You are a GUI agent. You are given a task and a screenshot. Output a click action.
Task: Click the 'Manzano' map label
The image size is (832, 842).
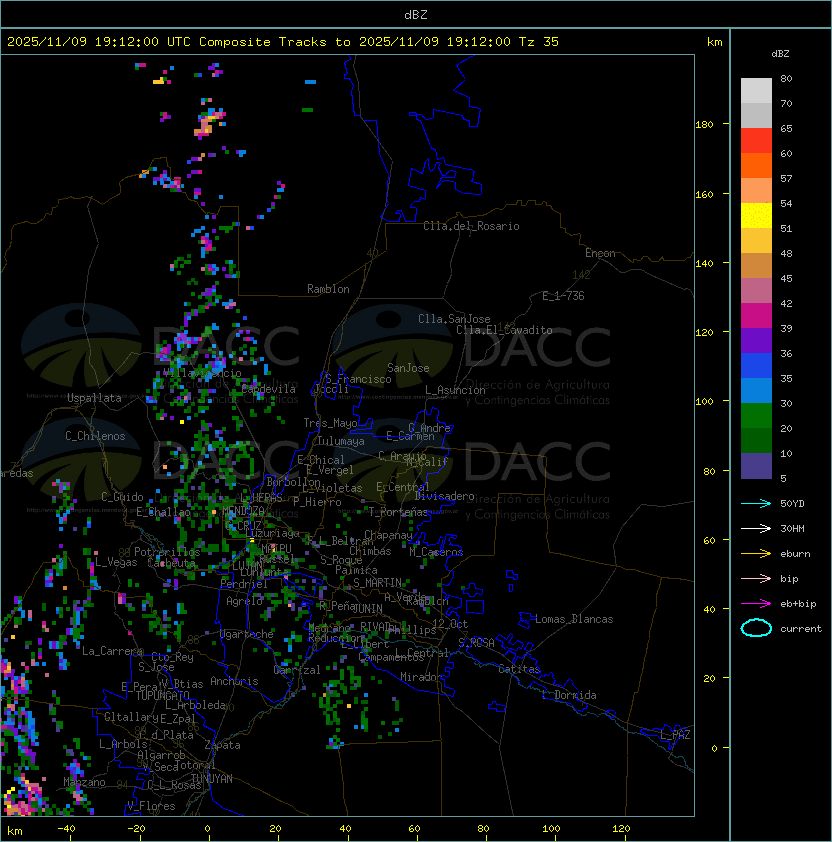(84, 782)
